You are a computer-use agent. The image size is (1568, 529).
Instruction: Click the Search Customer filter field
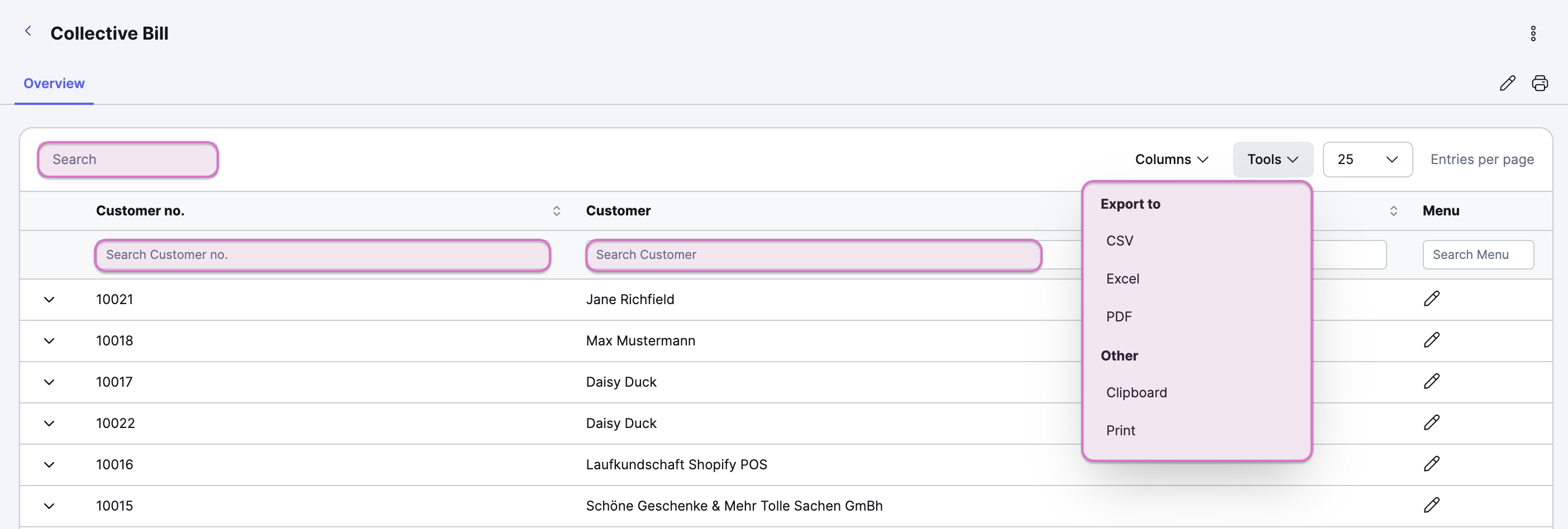pos(813,255)
